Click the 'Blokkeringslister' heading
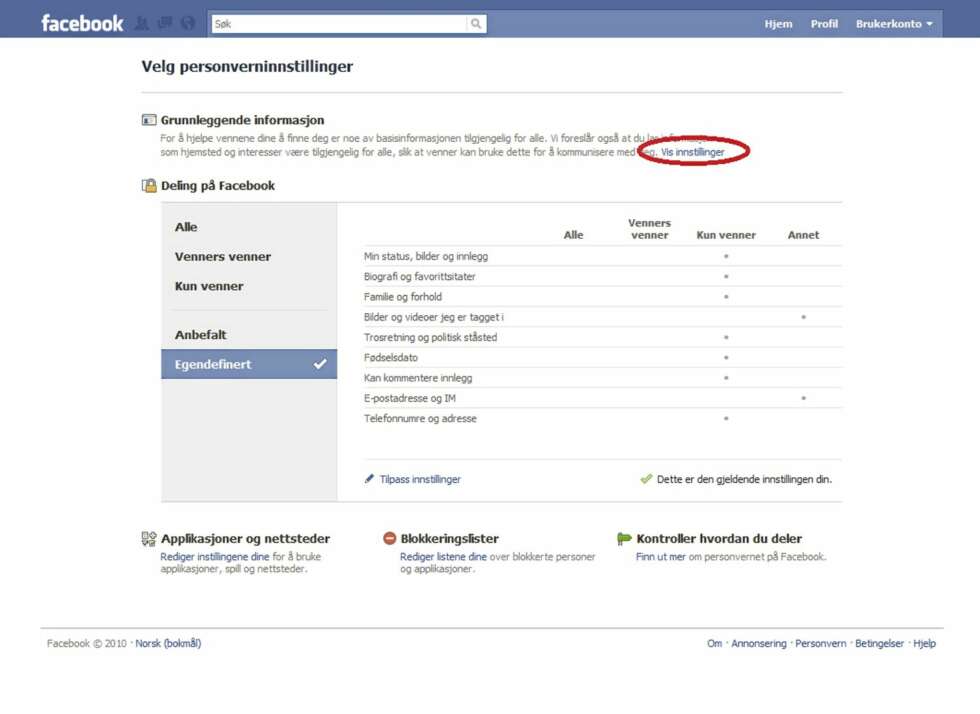The image size is (980, 714). [x=449, y=538]
